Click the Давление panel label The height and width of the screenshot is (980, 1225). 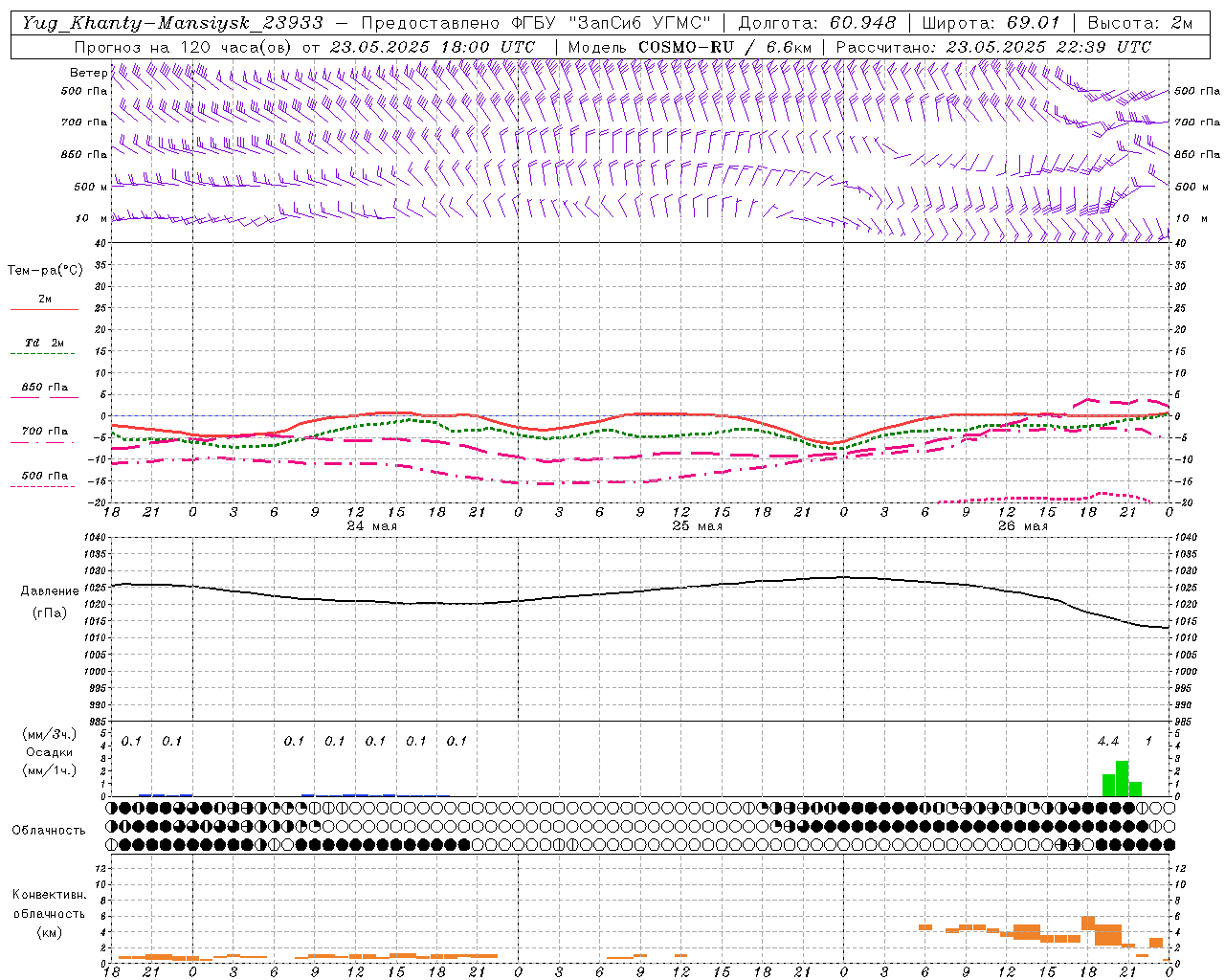[x=50, y=591]
